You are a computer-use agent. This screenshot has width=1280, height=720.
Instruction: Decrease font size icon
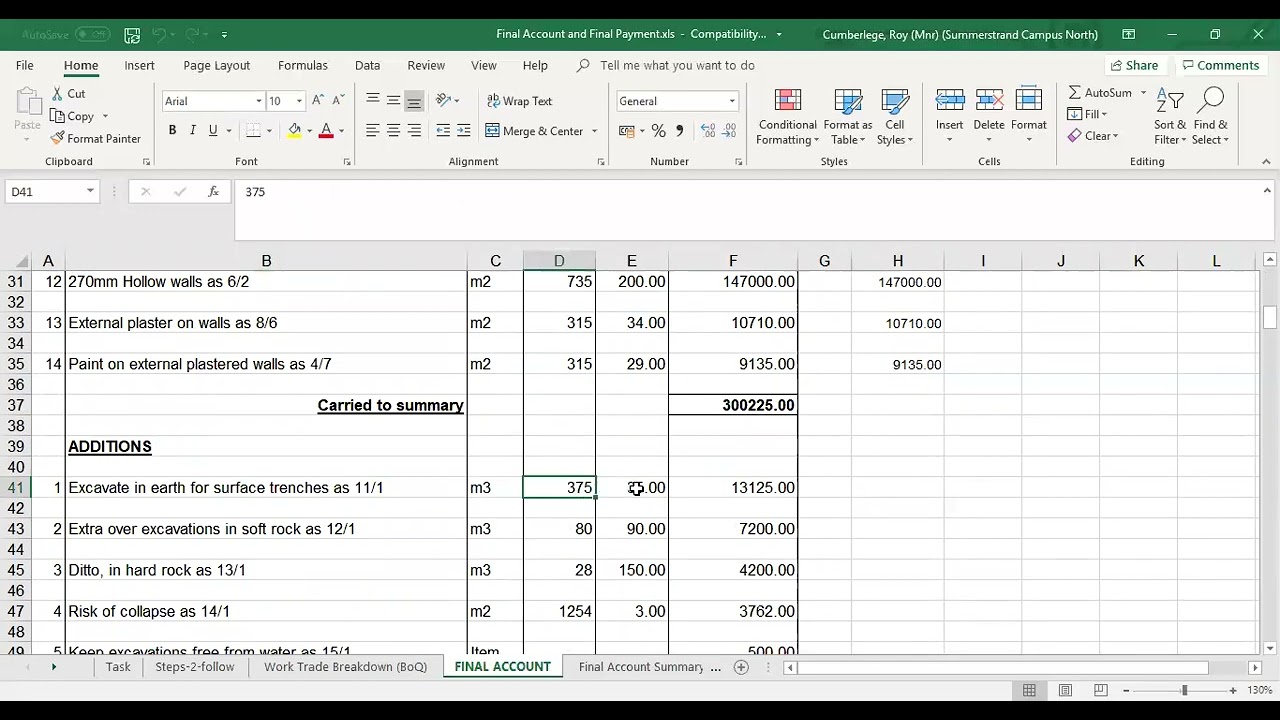click(340, 101)
